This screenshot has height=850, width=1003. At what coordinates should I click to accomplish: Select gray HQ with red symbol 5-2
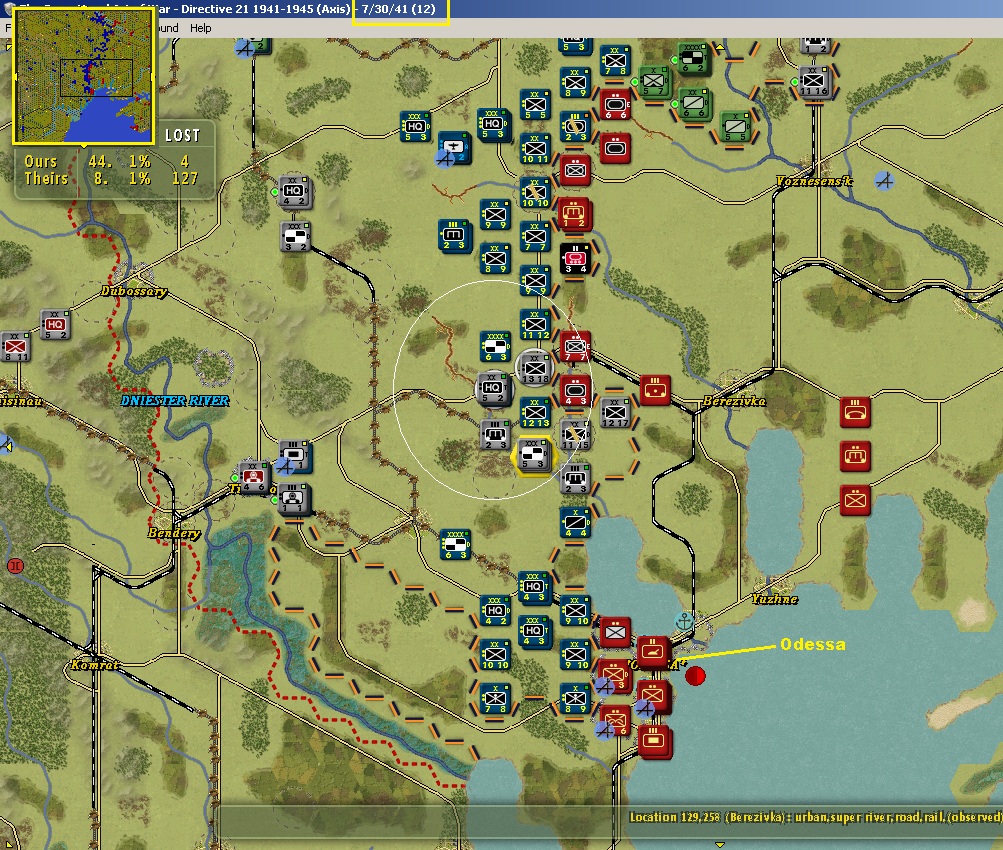[x=55, y=325]
